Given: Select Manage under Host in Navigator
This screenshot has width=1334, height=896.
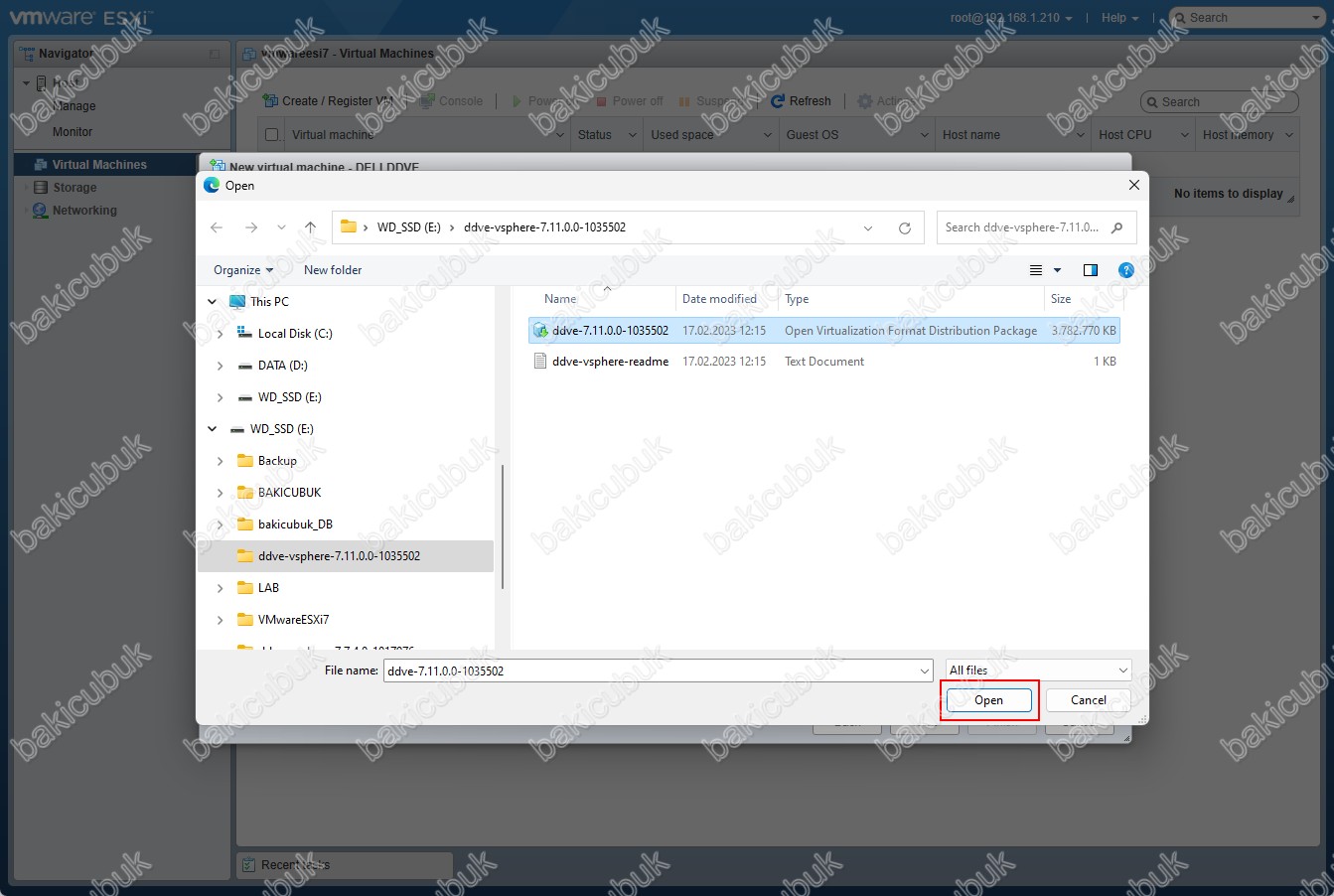Looking at the screenshot, I should pos(74,106).
